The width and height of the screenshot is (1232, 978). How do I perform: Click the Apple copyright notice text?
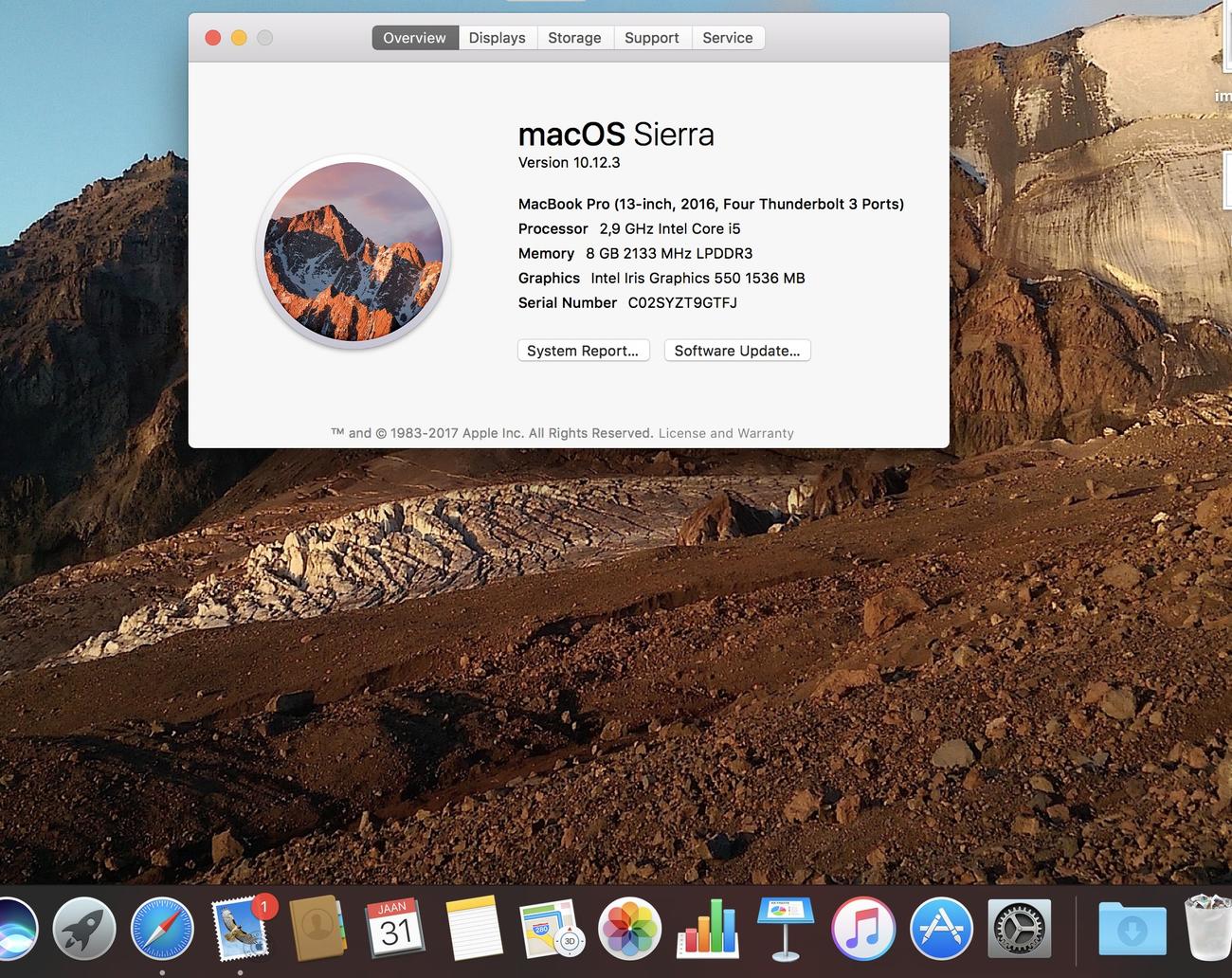point(492,433)
